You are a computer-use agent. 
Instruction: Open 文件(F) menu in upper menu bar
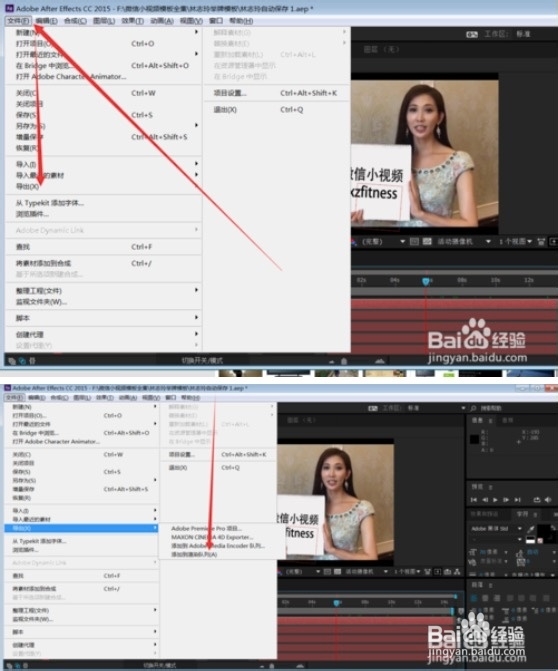pos(18,21)
